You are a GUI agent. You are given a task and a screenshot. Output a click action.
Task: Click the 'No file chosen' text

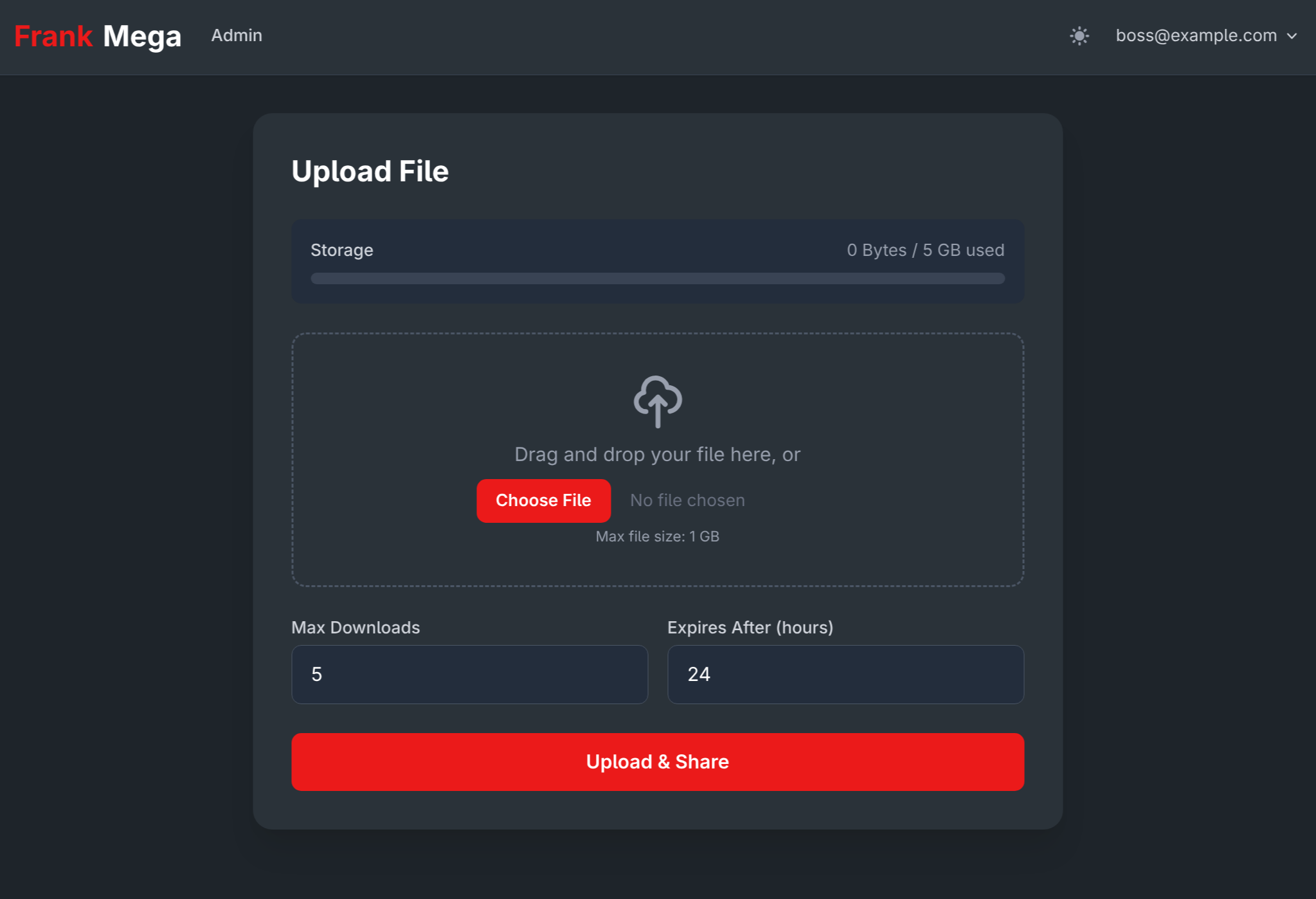(687, 500)
